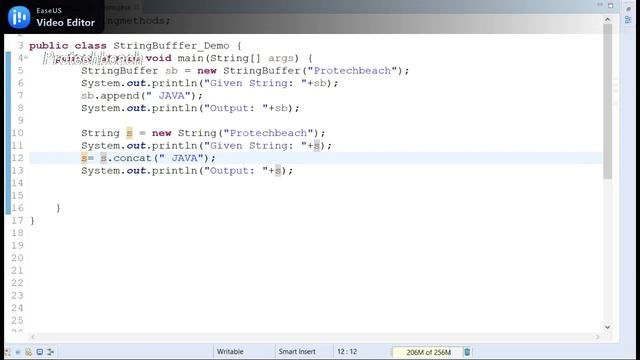This screenshot has height=360, width=640.
Task: Click the "Output: " string on line 8
Action: 236,108
